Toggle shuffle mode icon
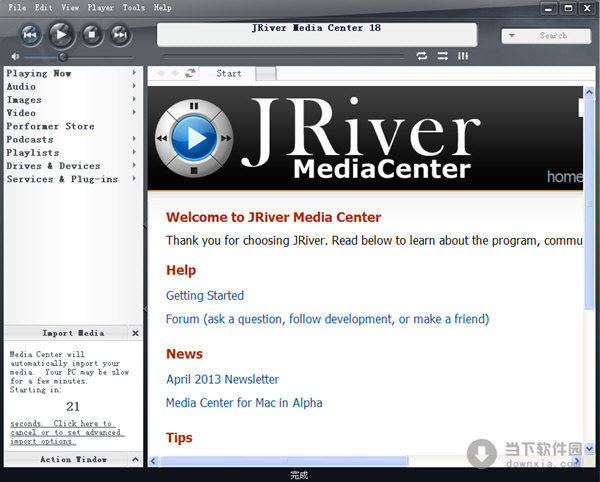This screenshot has width=600, height=482. 443,56
